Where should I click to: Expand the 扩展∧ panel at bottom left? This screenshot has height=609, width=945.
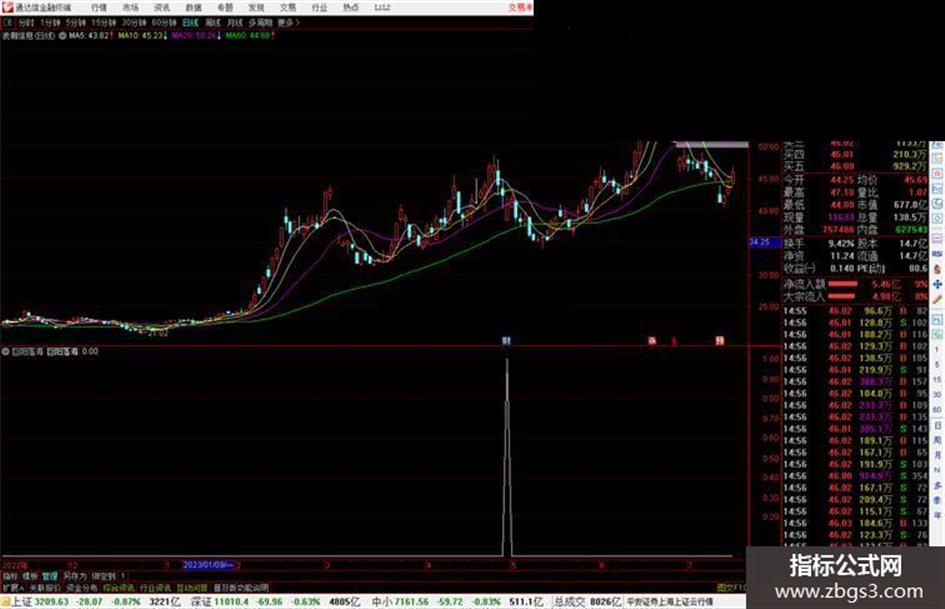13,587
